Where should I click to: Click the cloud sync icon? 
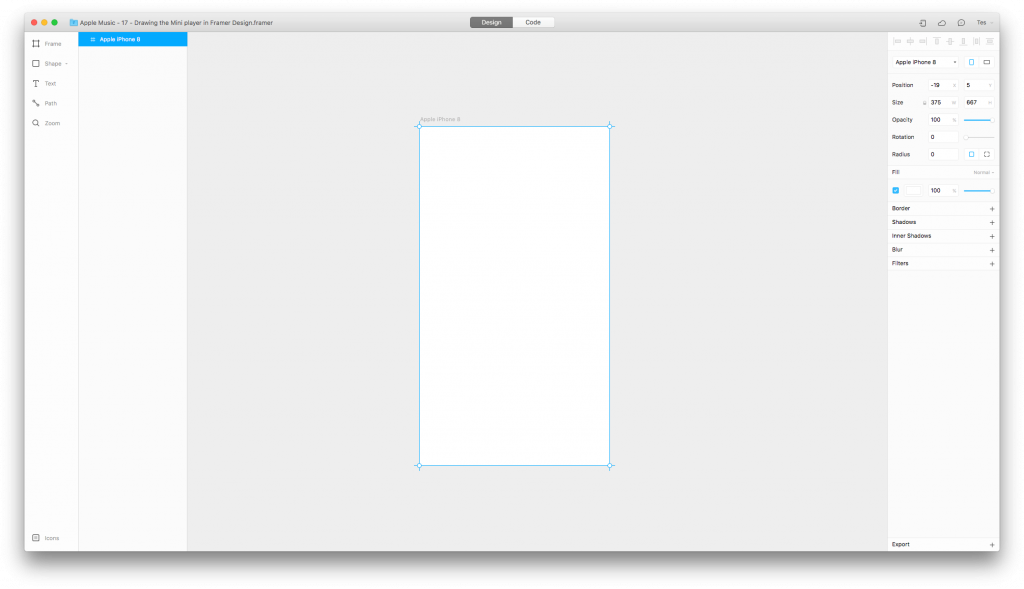[x=942, y=23]
